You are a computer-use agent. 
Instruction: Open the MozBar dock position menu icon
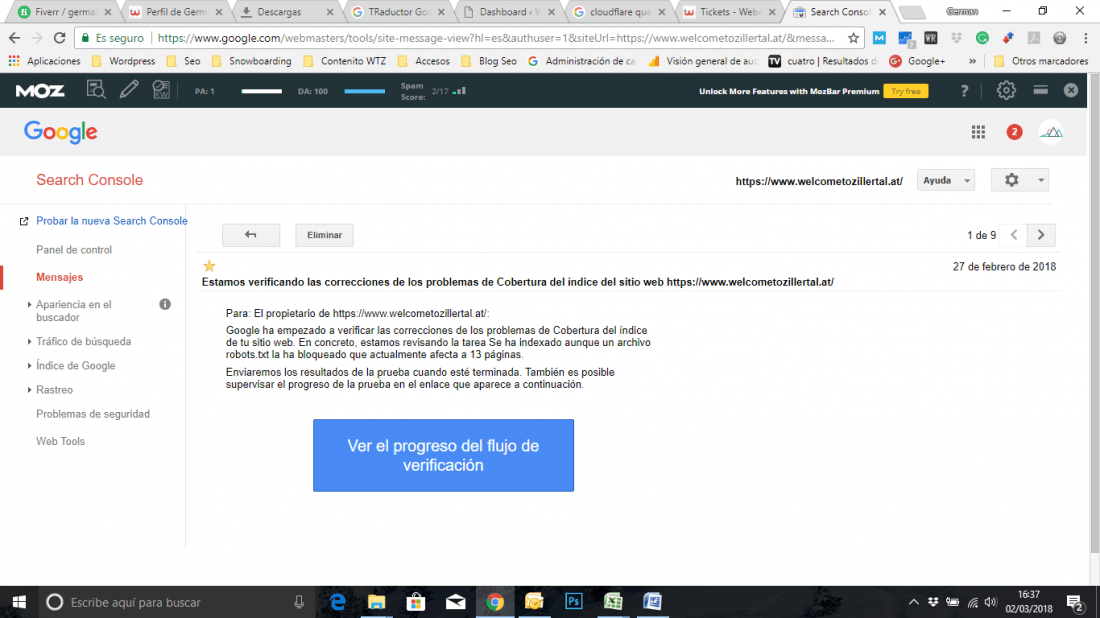click(x=1040, y=90)
